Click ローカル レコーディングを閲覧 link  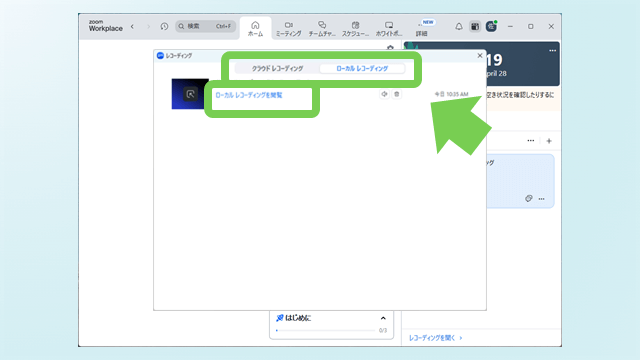click(x=249, y=95)
